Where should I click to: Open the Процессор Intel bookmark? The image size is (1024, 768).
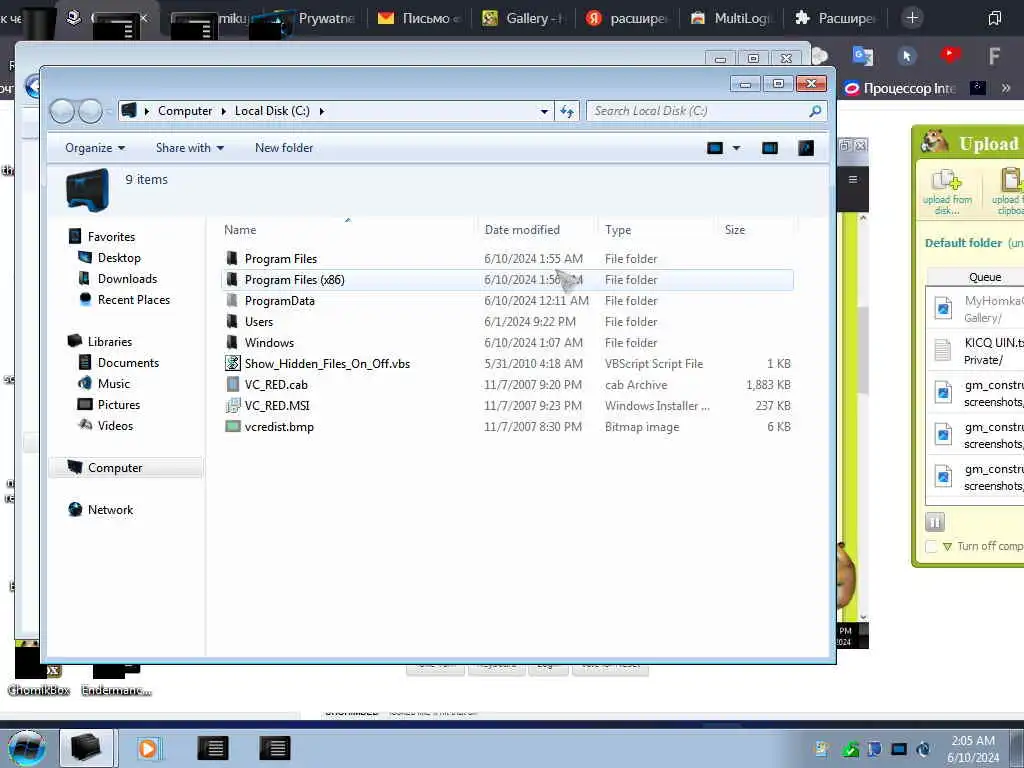click(x=900, y=88)
